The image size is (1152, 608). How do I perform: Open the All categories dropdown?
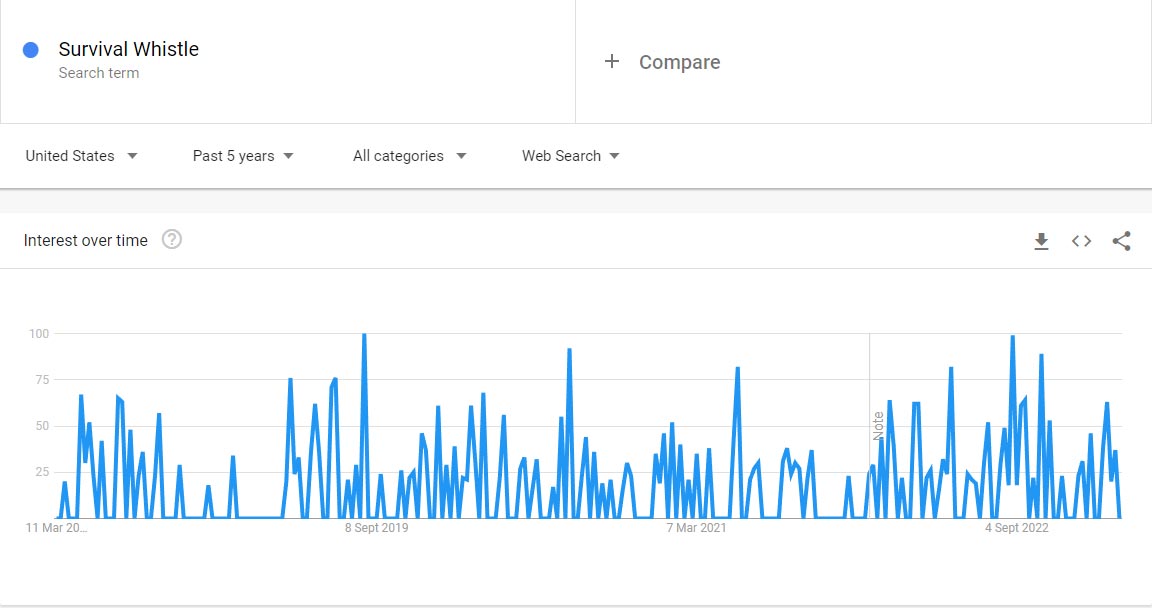pos(410,156)
